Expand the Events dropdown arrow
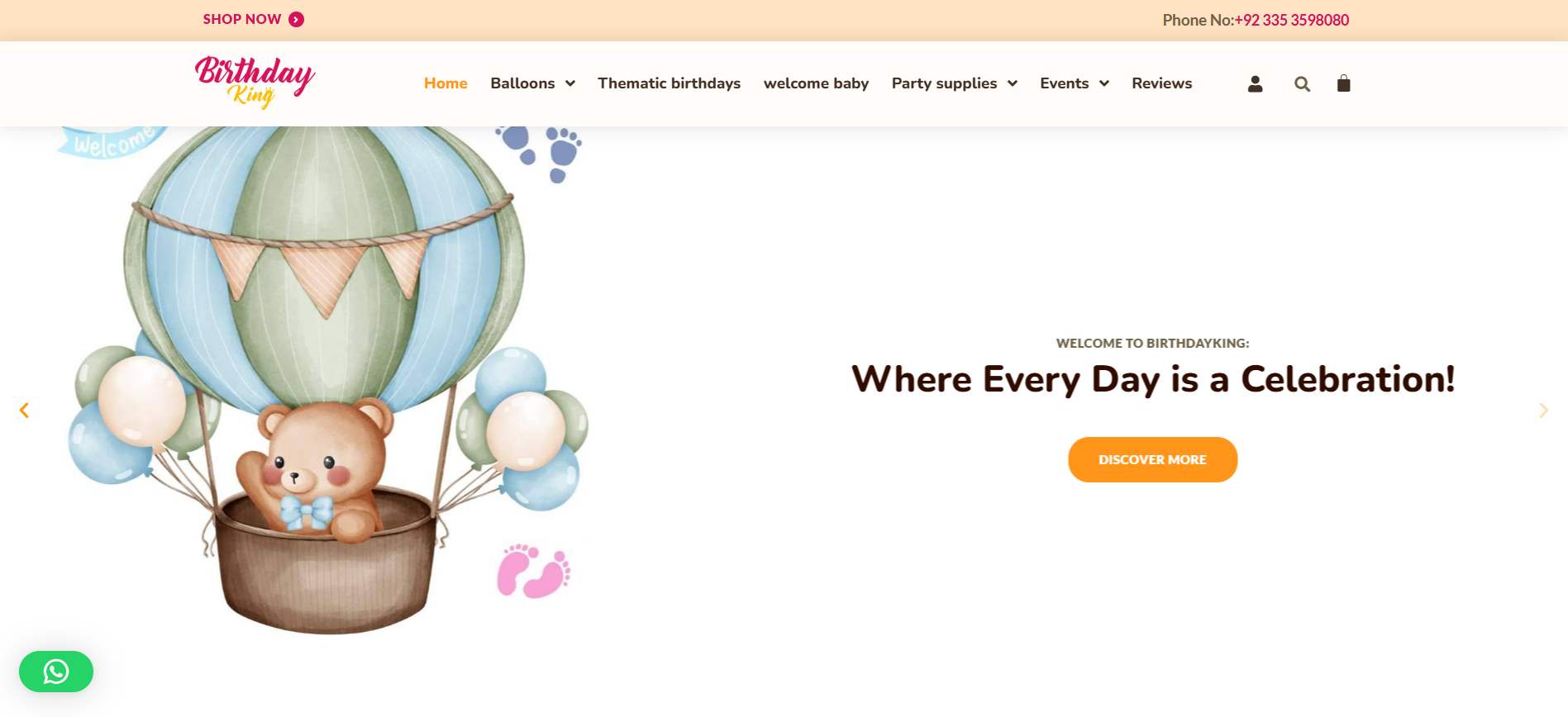Screen dimensions: 1568x717 click(1104, 83)
